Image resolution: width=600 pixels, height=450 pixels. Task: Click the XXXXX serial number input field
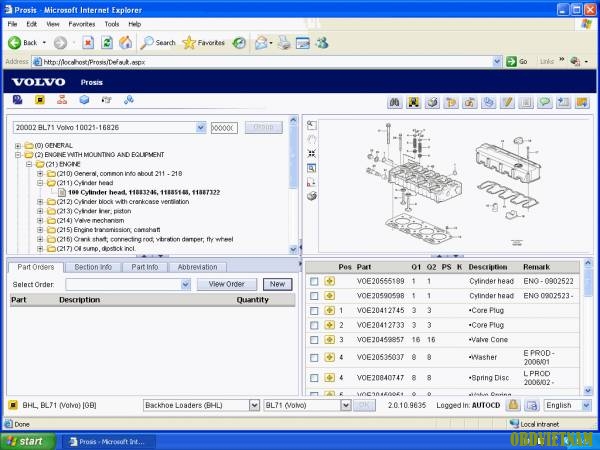point(224,128)
